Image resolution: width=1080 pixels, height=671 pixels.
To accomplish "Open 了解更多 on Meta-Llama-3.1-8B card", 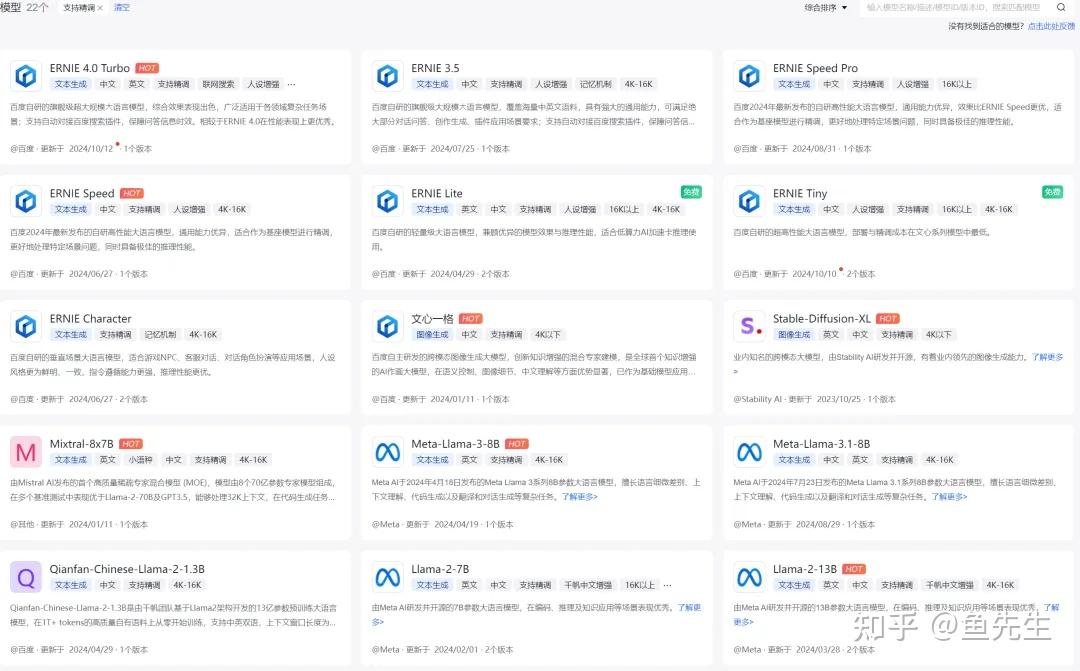I will pos(949,497).
